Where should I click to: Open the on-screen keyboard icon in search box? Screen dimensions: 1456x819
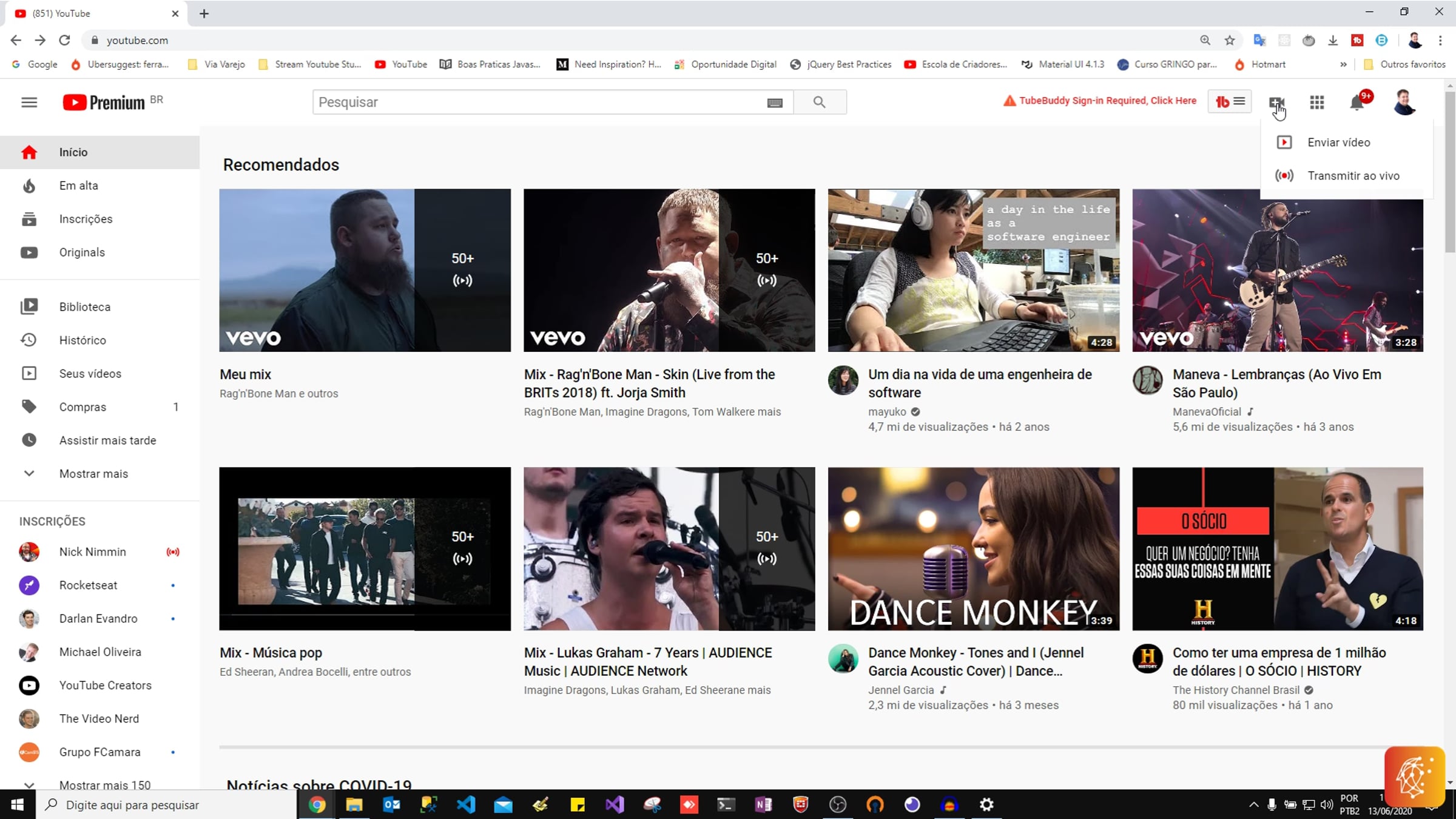[775, 103]
